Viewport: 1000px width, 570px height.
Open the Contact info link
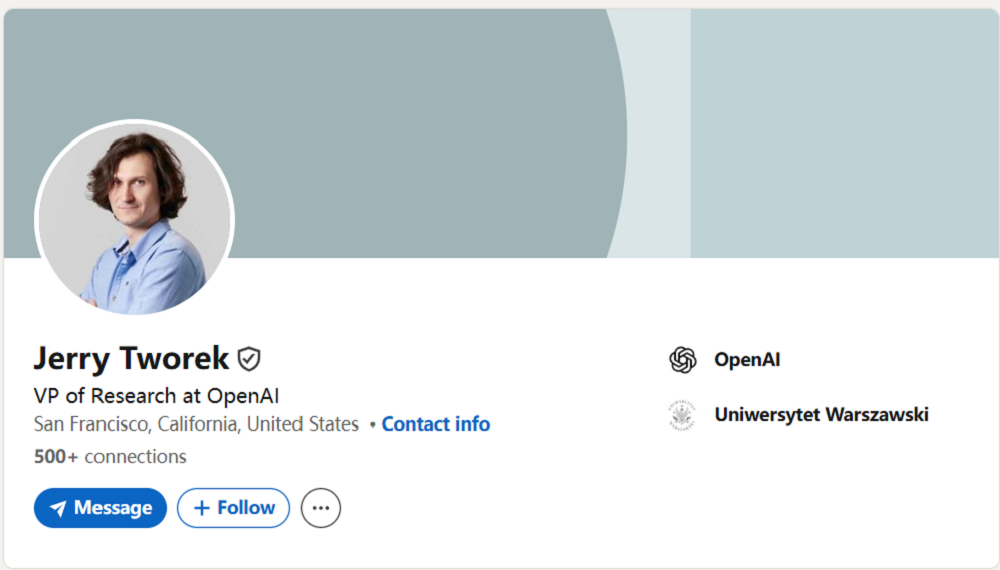[436, 424]
